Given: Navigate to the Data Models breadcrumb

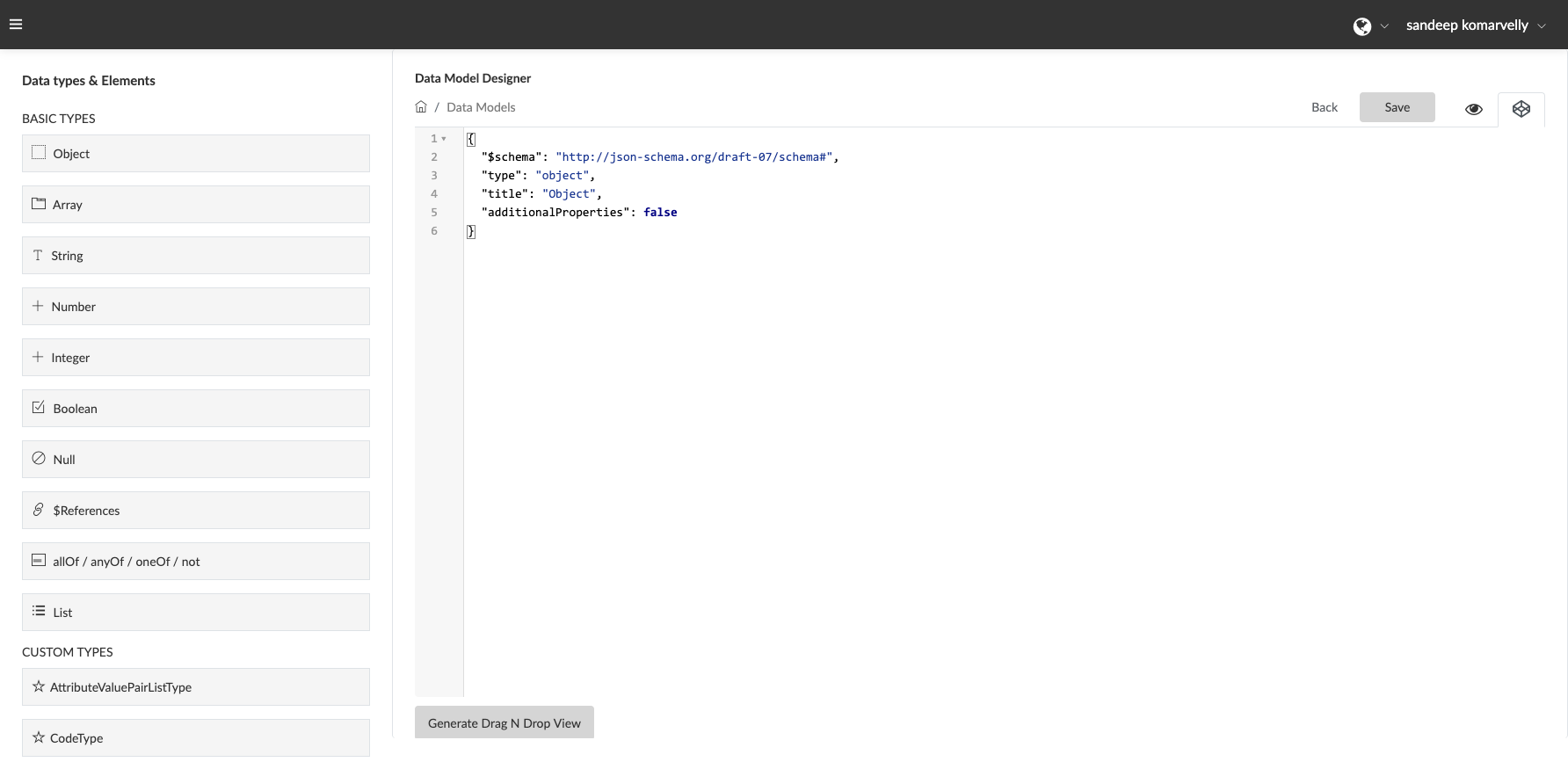Looking at the screenshot, I should 481,107.
